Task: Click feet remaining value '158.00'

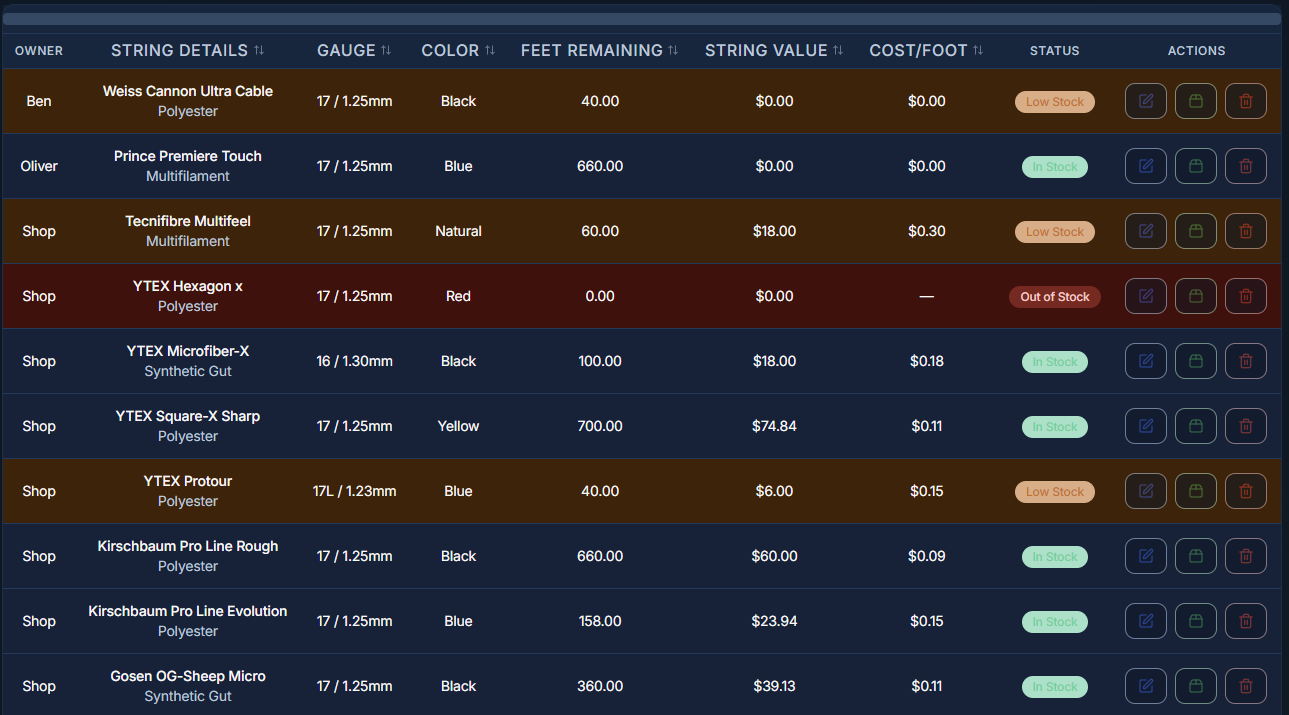Action: pyautogui.click(x=600, y=621)
